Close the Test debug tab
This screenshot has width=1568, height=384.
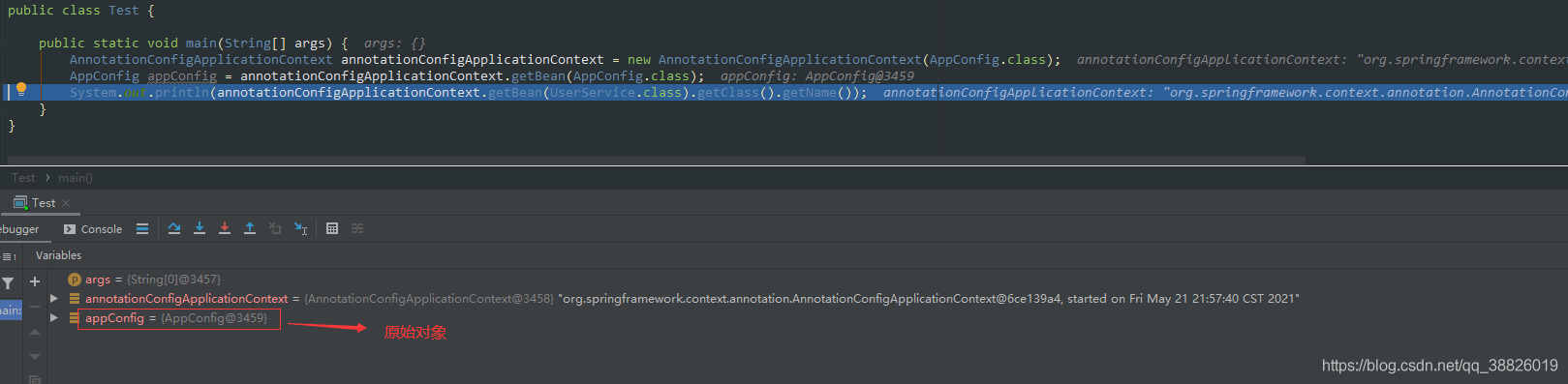(66, 203)
